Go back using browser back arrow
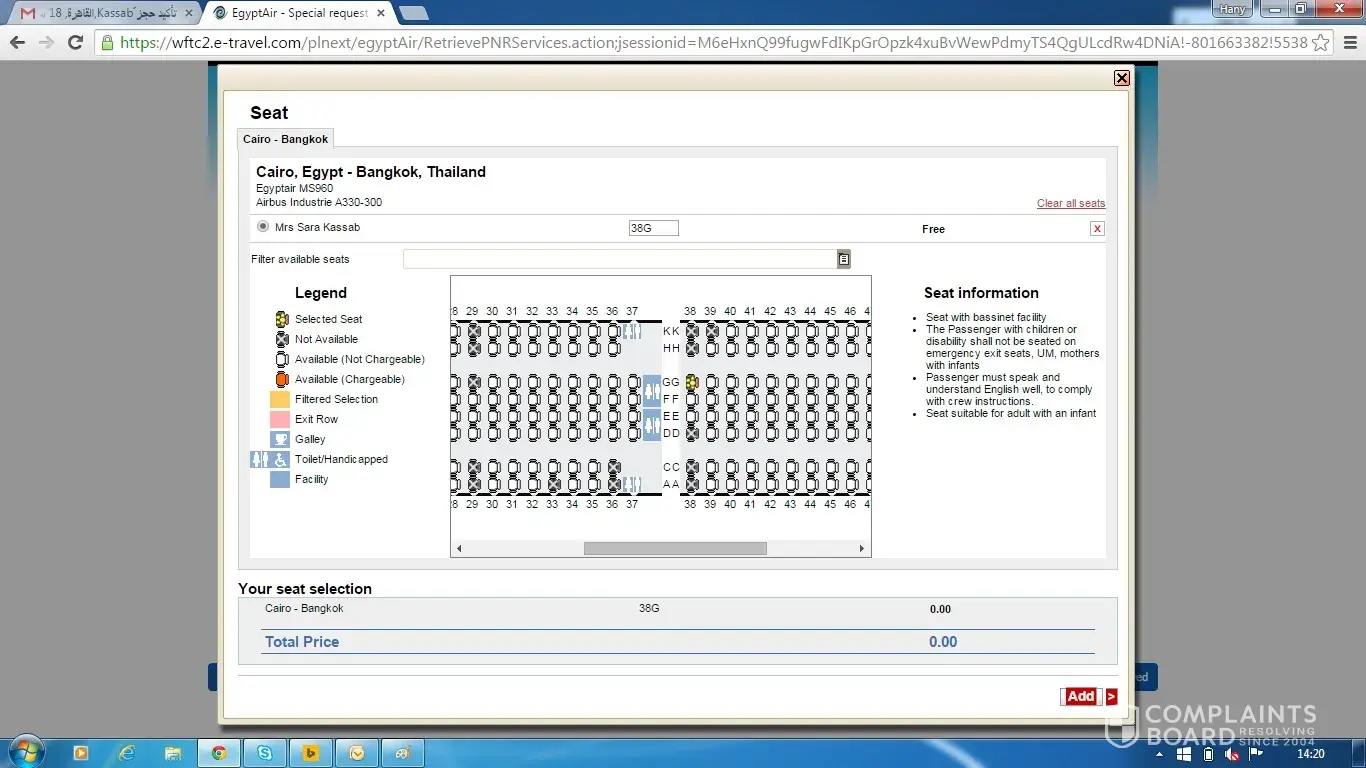This screenshot has height=768, width=1366. pyautogui.click(x=17, y=42)
